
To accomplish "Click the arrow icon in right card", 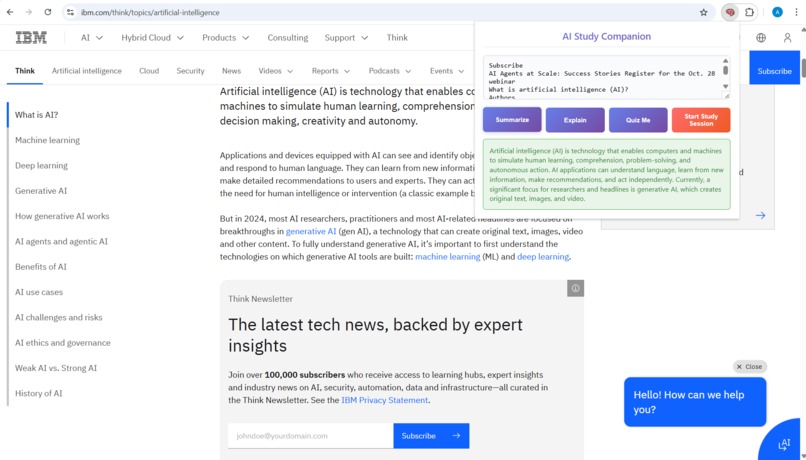I will (x=760, y=215).
